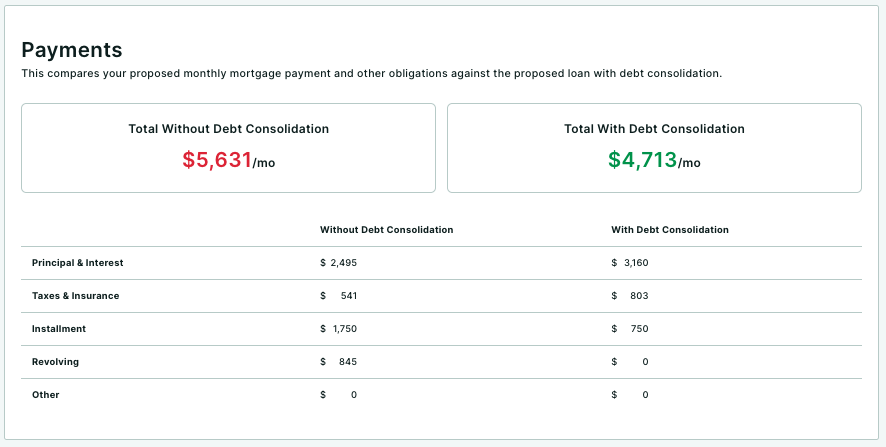Select the Taxes & Insurance row label
The image size is (886, 447).
pyautogui.click(x=75, y=296)
